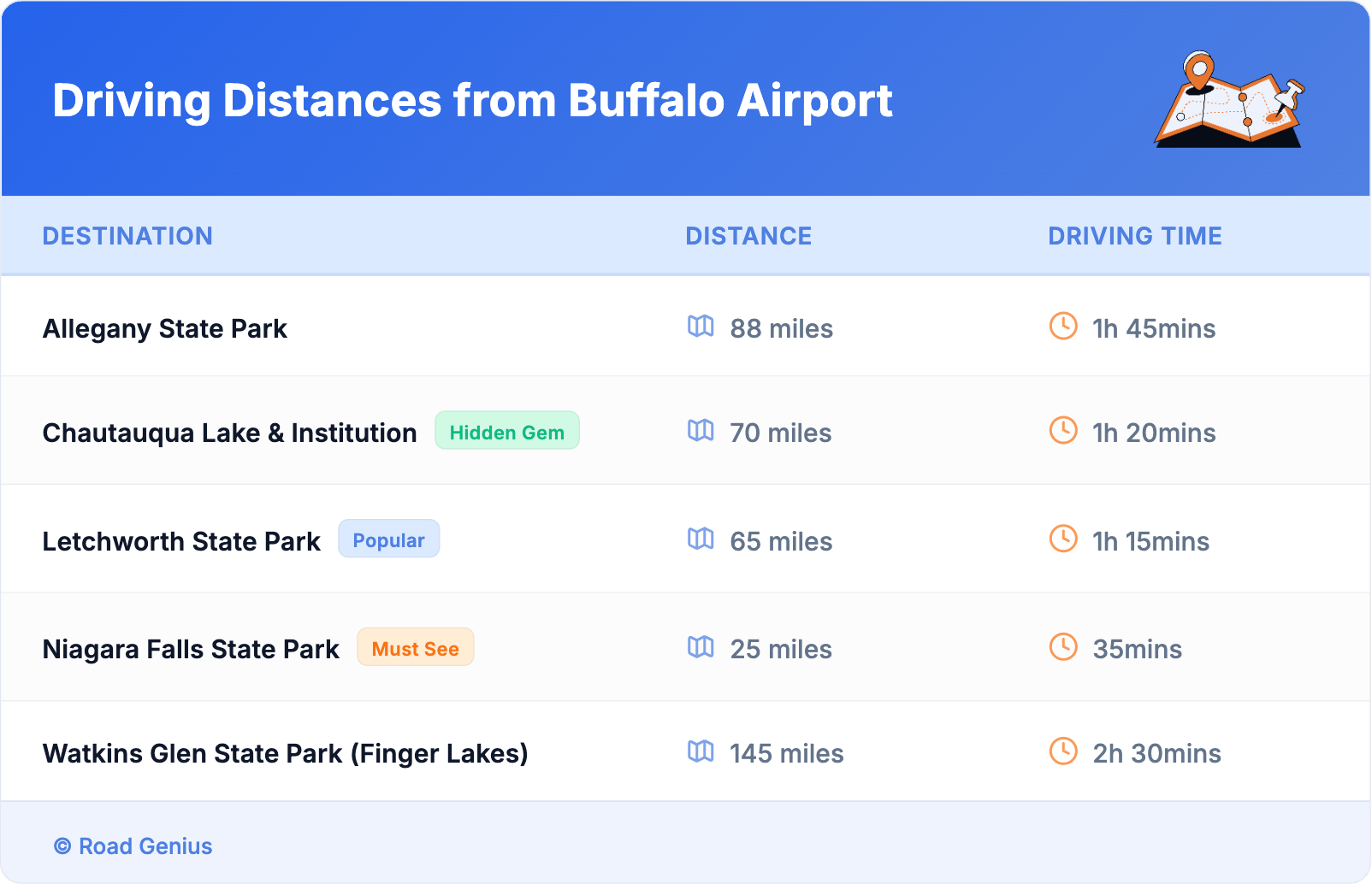This screenshot has width=1372, height=884.
Task: Open the Road Genius copyright link
Action: 133,846
